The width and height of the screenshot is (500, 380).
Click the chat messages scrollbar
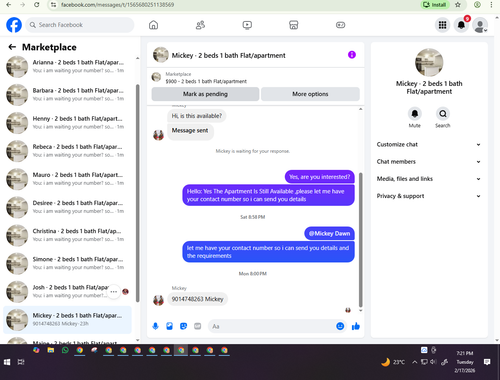360,240
